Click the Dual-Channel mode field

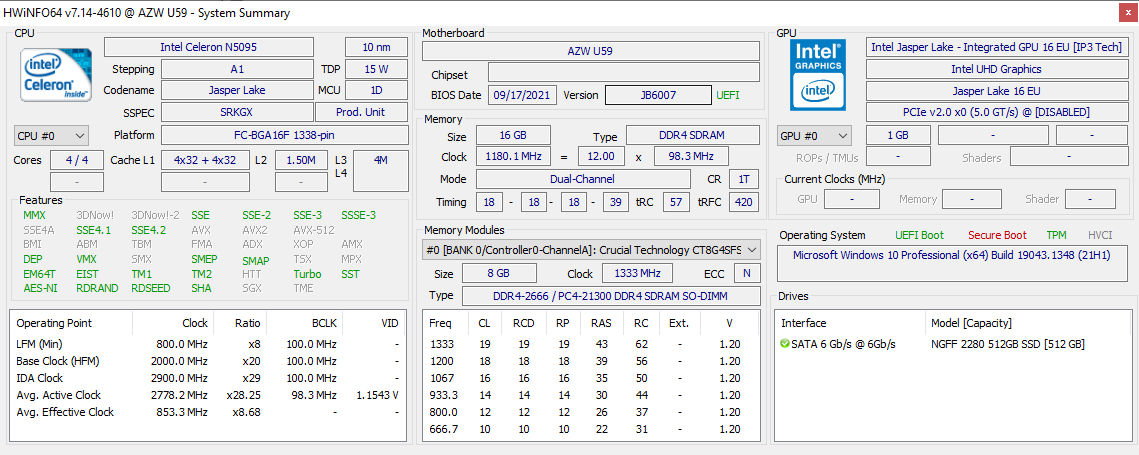583,179
